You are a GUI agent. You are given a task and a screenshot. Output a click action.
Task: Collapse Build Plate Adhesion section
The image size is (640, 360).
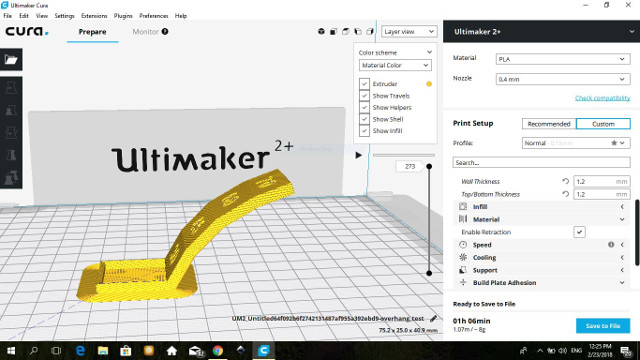pyautogui.click(x=541, y=282)
